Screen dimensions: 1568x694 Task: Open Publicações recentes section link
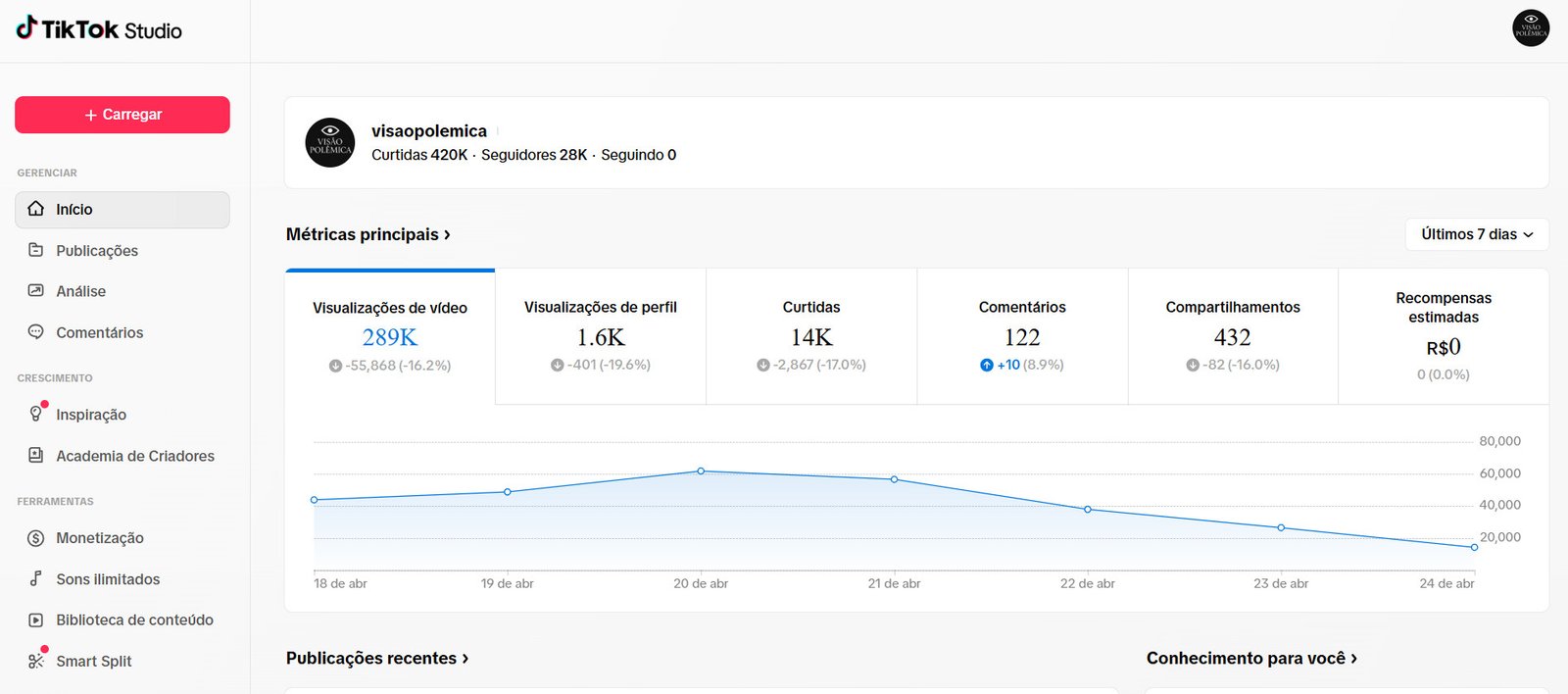click(377, 659)
